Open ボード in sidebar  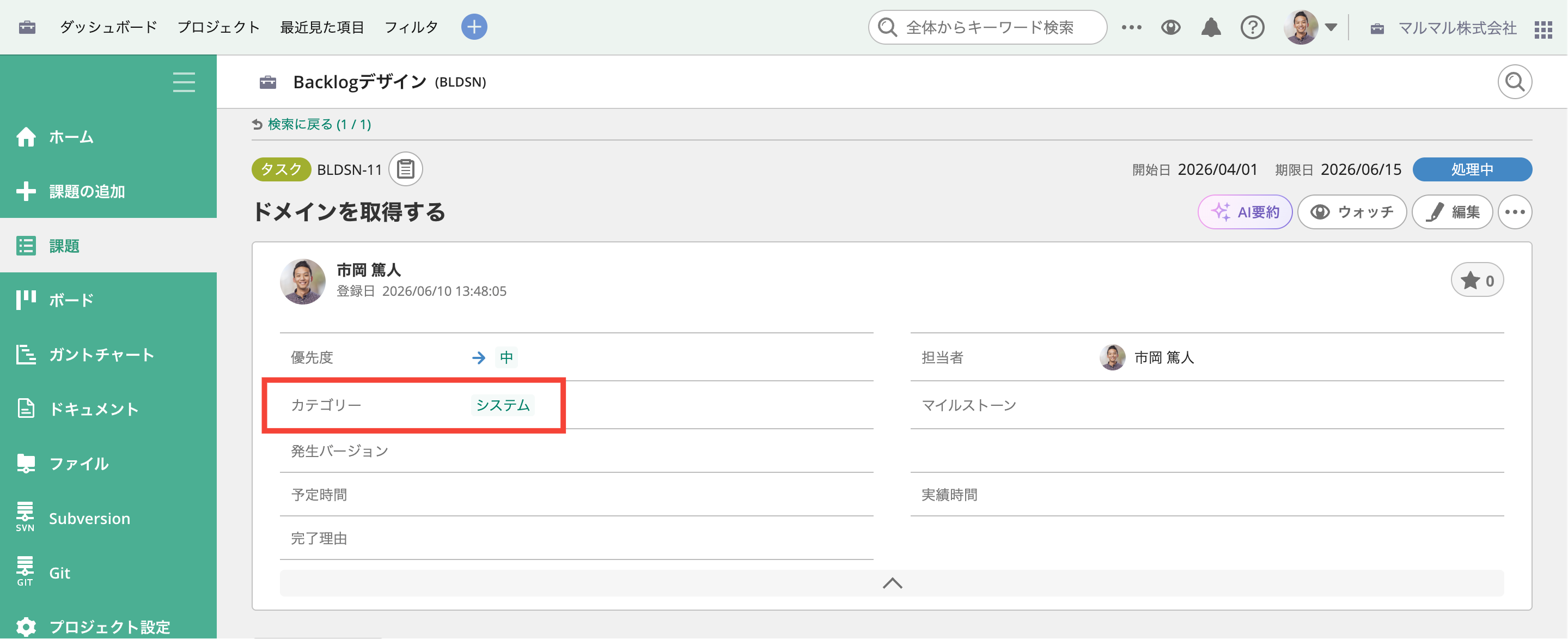pyautogui.click(x=108, y=300)
